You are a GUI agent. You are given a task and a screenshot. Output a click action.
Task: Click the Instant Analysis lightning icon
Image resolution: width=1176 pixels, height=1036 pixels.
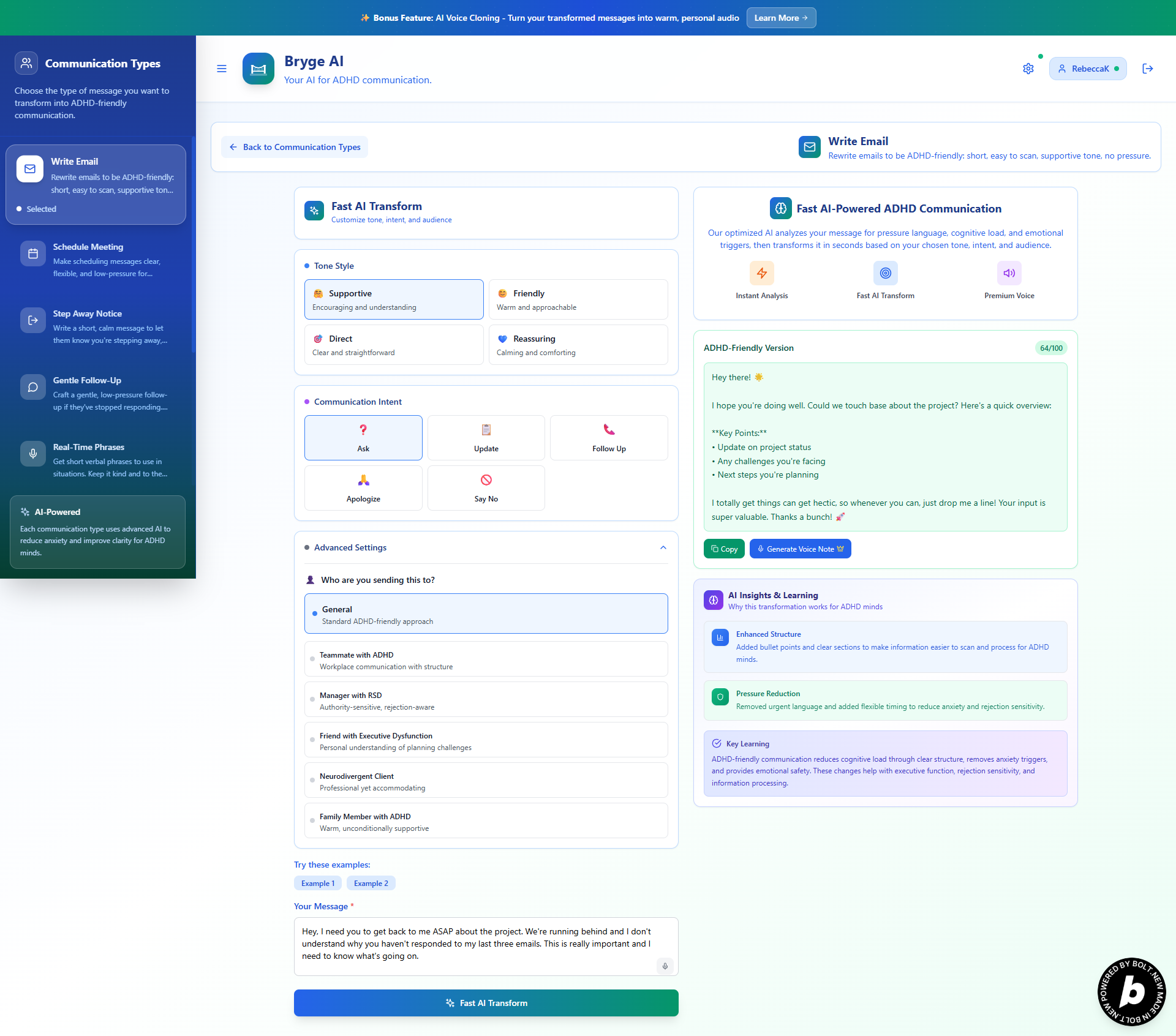click(x=761, y=273)
